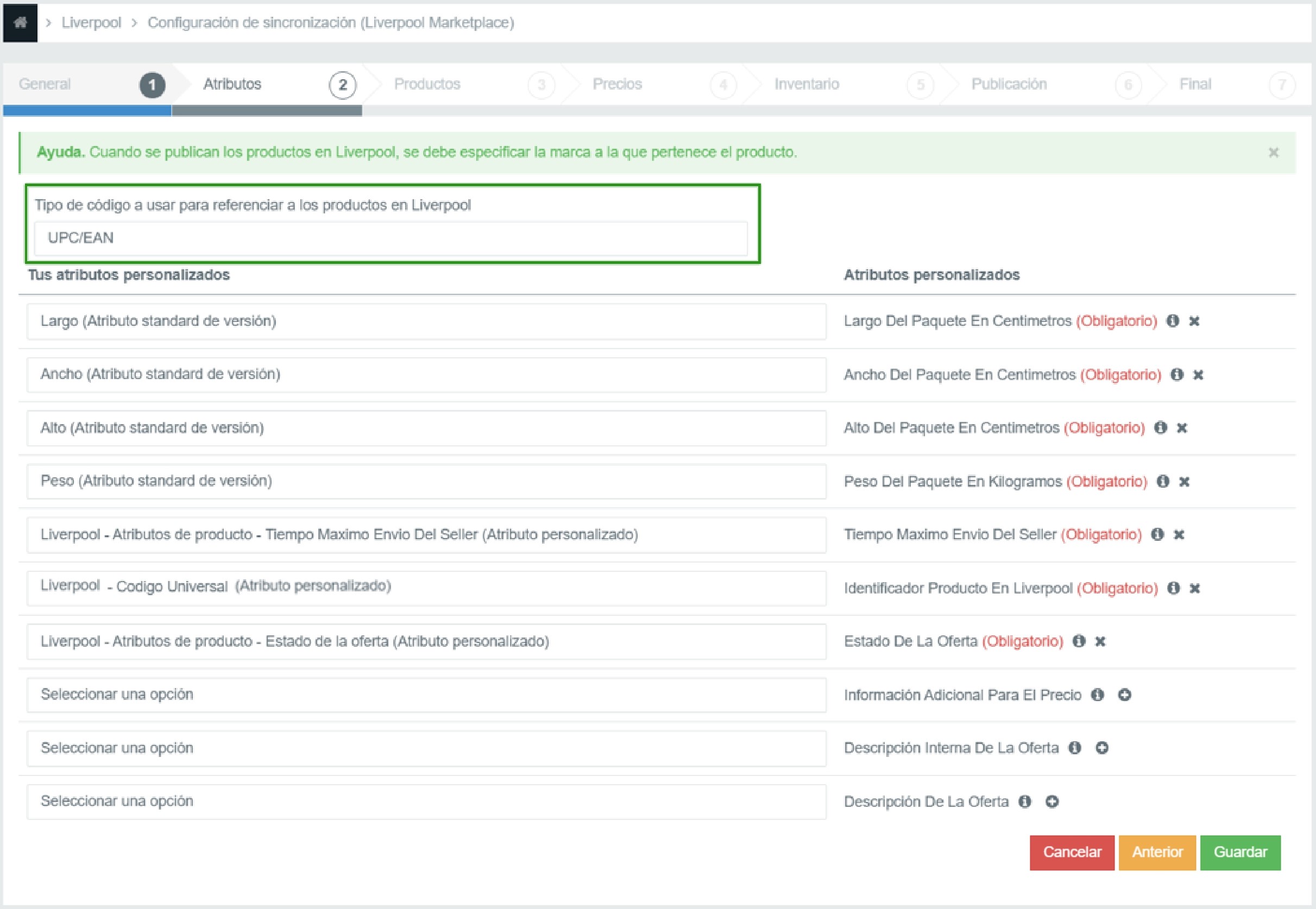Click the Tus atributos personalizados column header
The image size is (1316, 909).
[x=129, y=275]
